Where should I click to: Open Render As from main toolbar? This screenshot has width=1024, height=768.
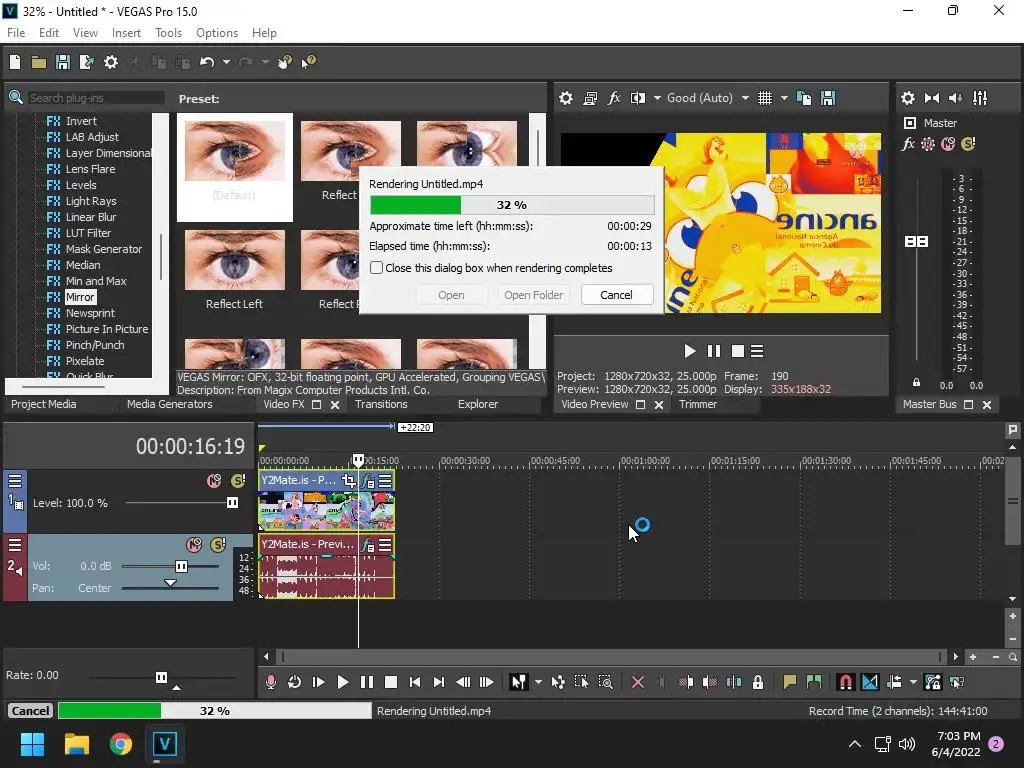click(87, 62)
